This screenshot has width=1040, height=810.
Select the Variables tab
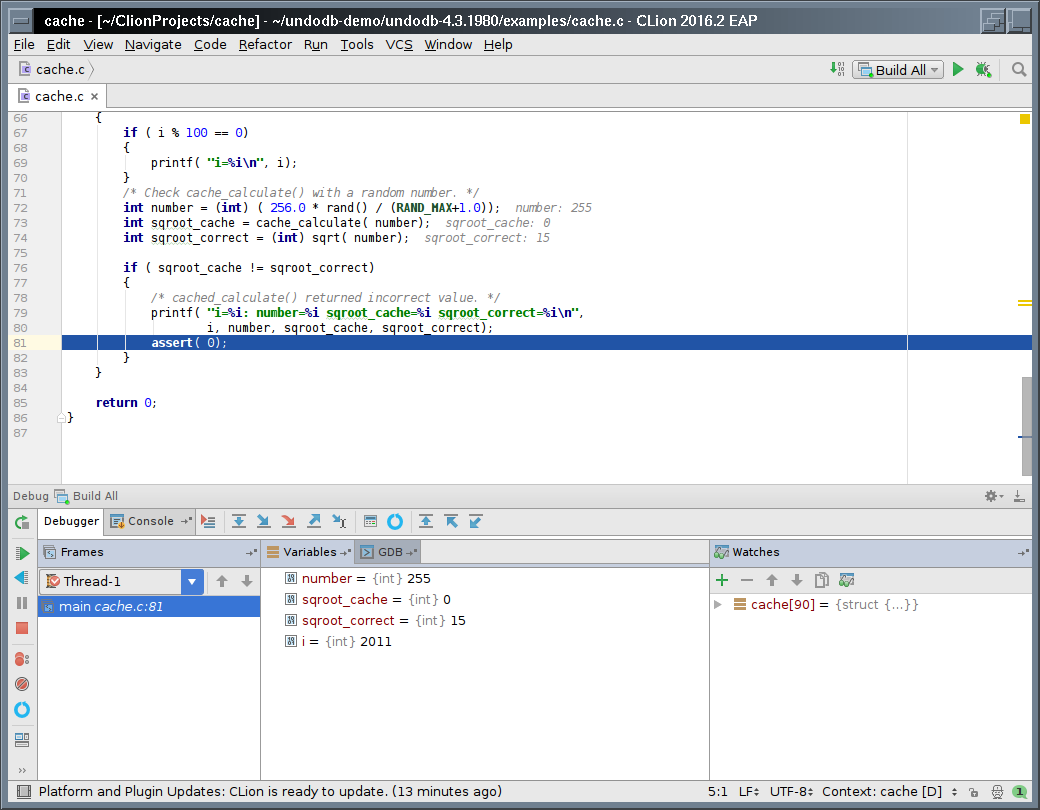(x=308, y=552)
